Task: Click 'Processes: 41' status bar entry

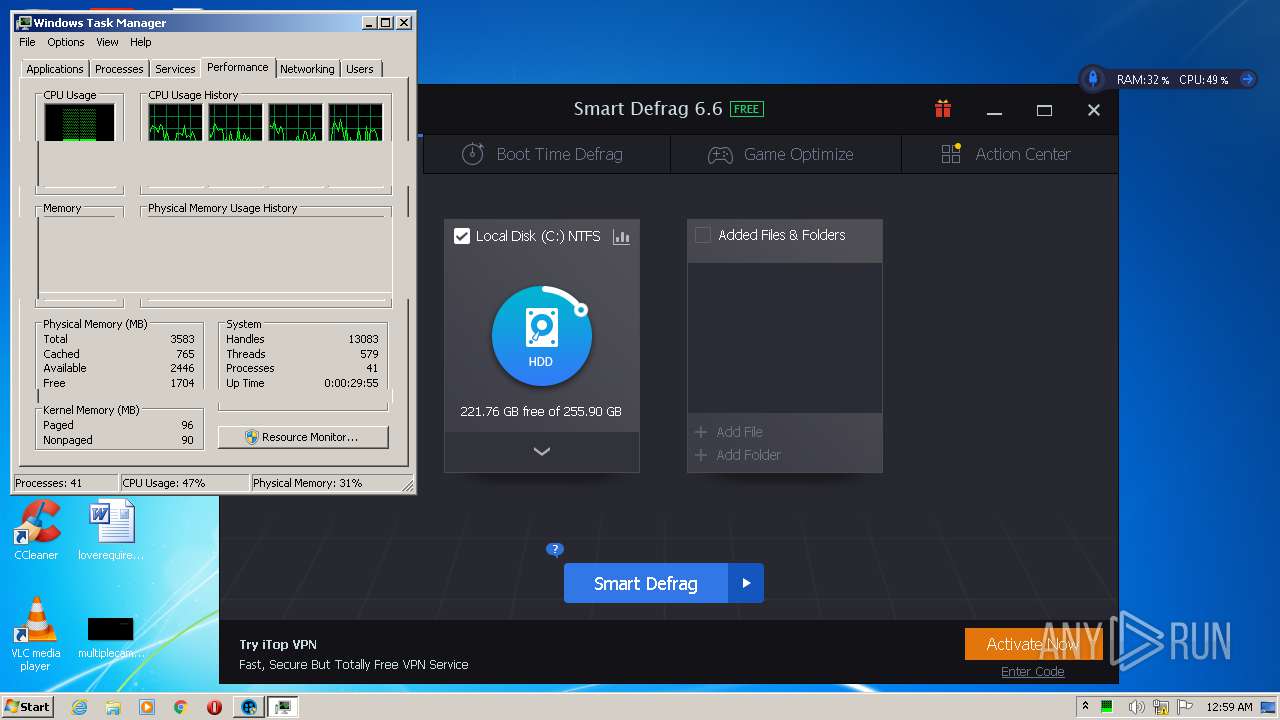Action: pos(65,483)
